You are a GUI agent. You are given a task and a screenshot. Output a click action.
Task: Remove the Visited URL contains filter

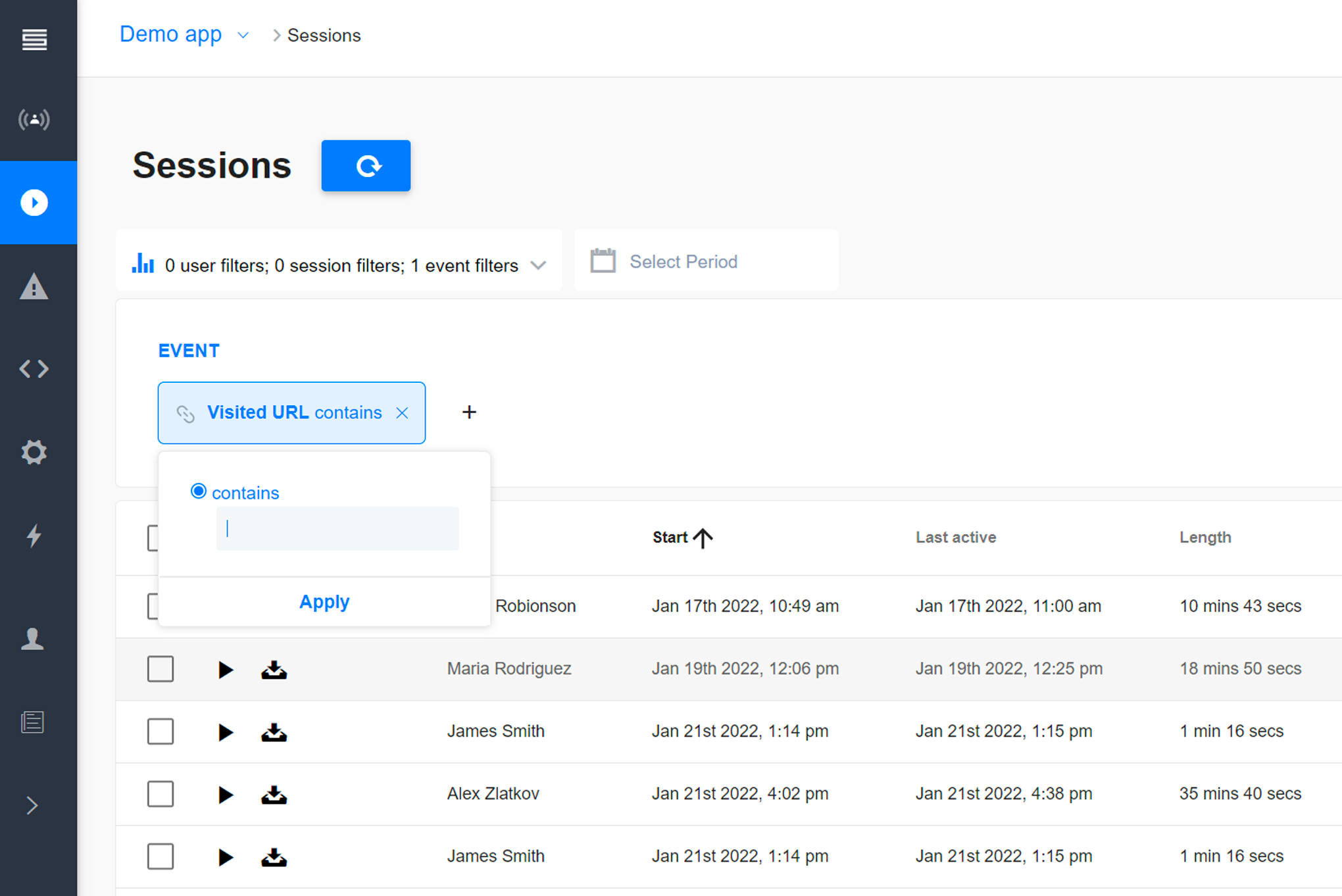[x=402, y=413]
